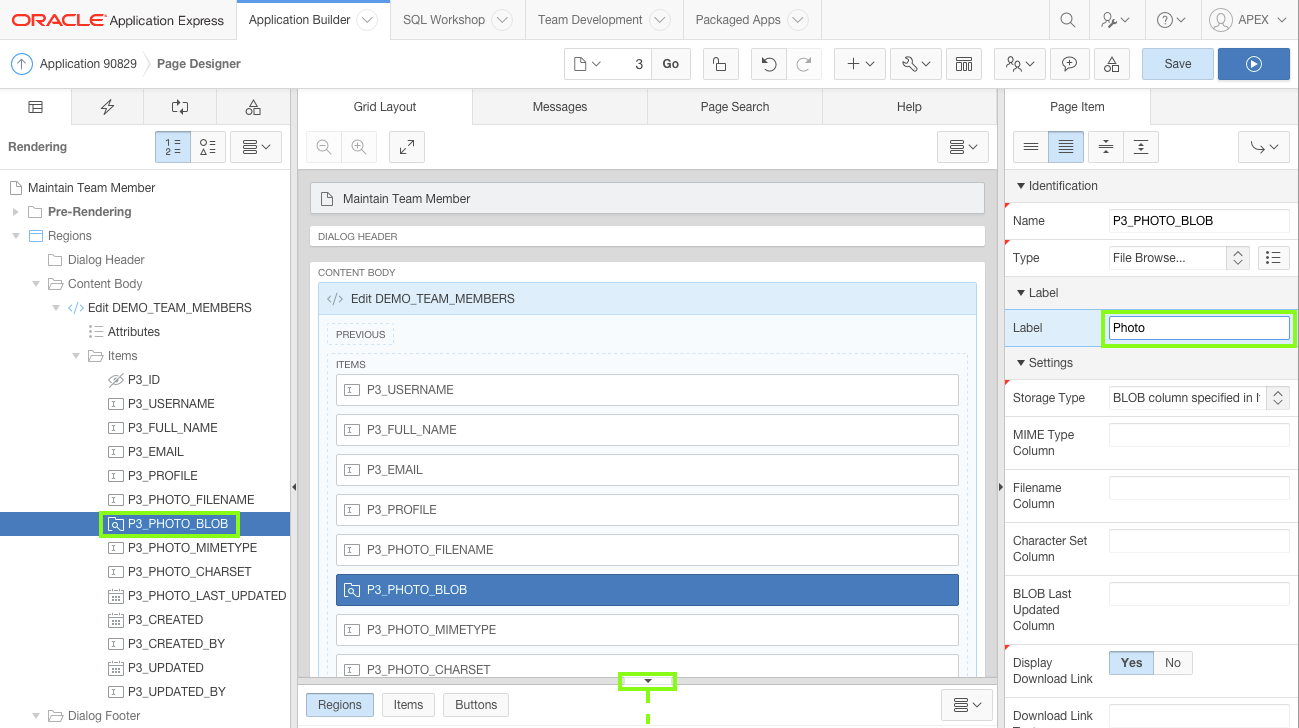Open the Packaged Apps dropdown arrow
This screenshot has height=728, width=1299.
click(x=798, y=20)
